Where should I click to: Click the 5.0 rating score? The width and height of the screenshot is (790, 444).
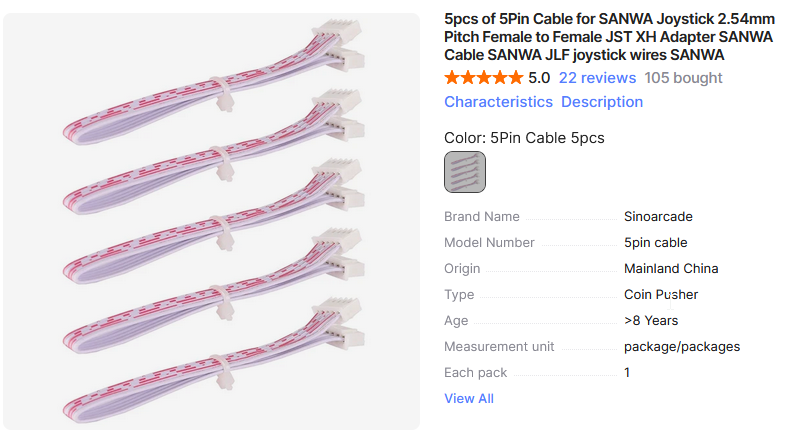point(539,78)
